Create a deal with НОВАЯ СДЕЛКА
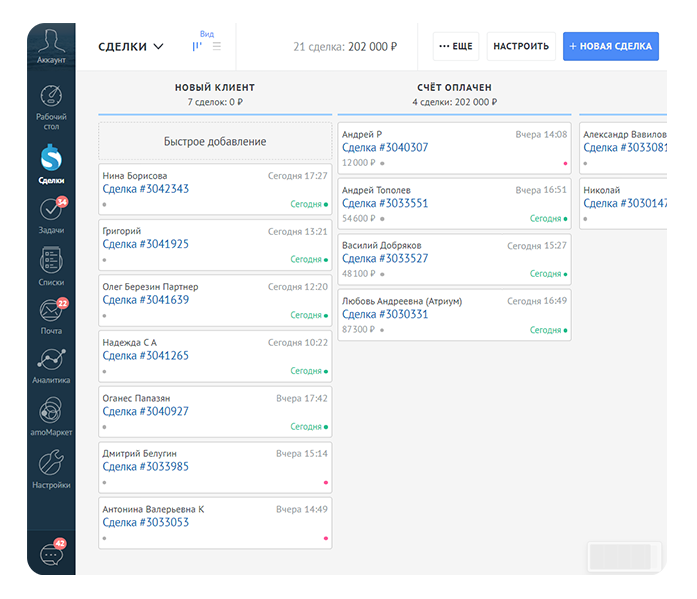 (610, 46)
